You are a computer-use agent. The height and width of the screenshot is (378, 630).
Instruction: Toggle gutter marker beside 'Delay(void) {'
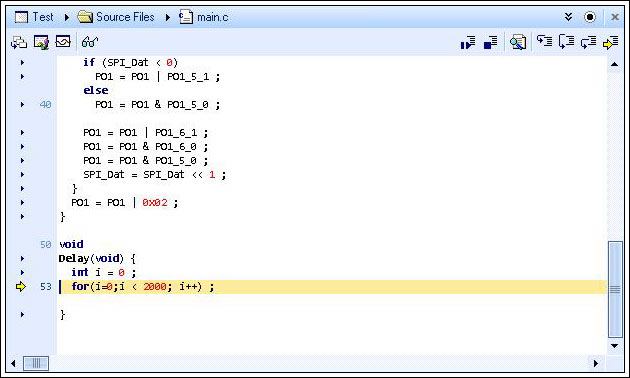(x=22, y=258)
